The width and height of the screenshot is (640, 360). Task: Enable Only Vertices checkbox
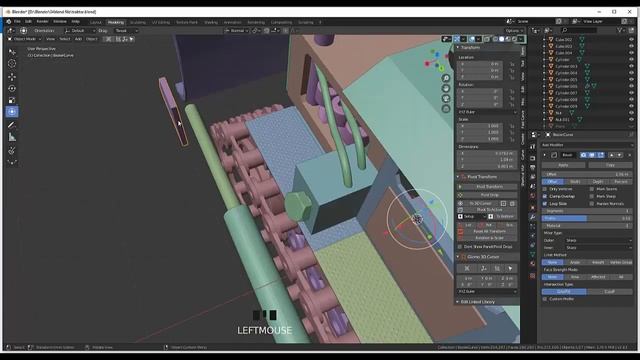click(544, 189)
